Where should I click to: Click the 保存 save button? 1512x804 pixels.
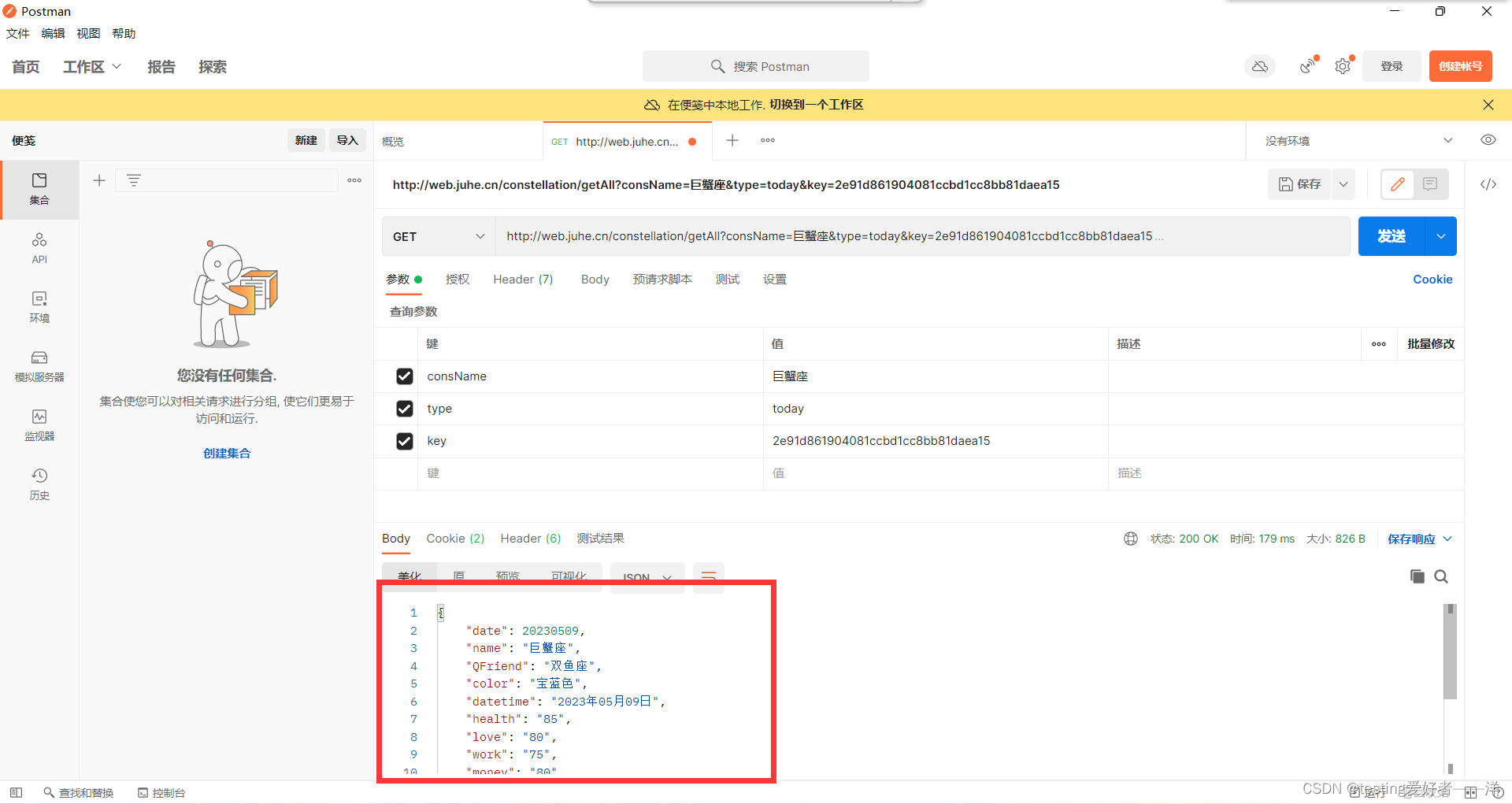(x=1299, y=184)
